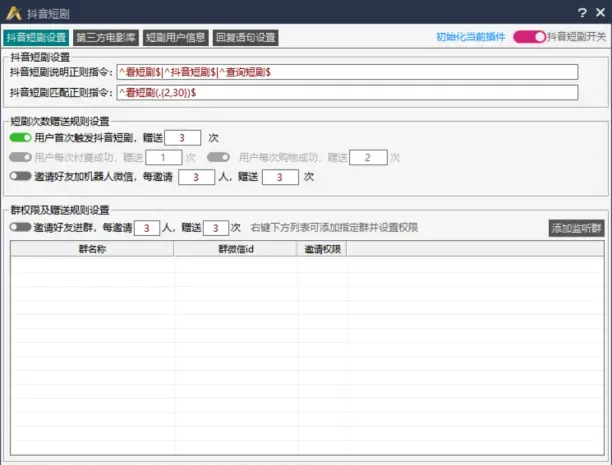Click the 进群 赠送 count field
Image resolution: width=612 pixels, height=465 pixels.
pyautogui.click(x=216, y=228)
